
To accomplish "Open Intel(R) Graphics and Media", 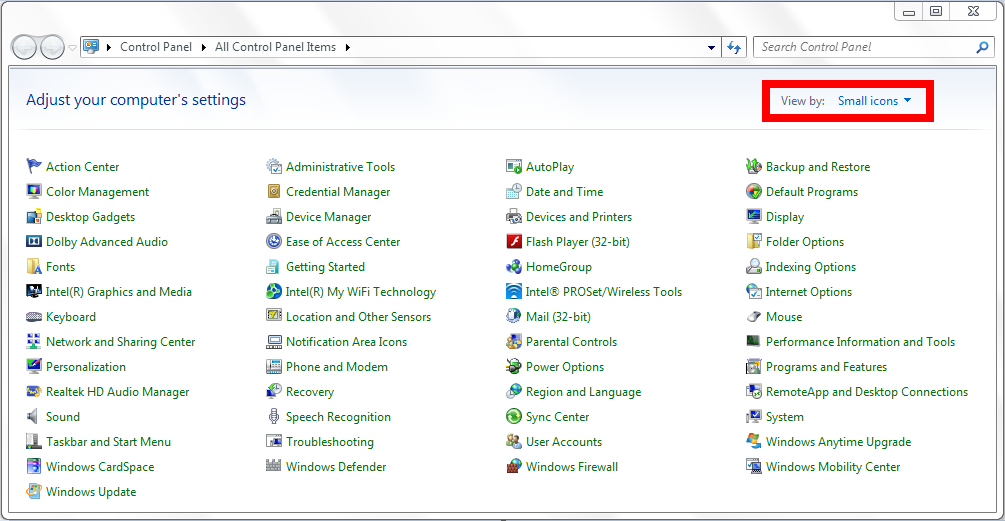I will coord(119,292).
